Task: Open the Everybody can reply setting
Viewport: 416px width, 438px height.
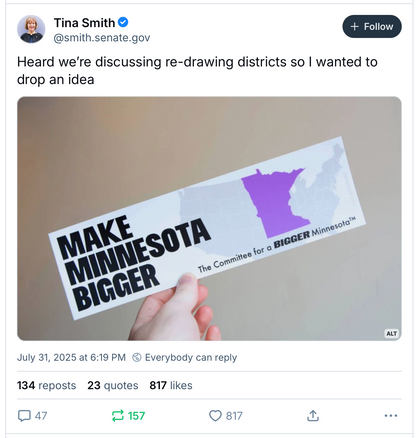Action: click(x=191, y=357)
